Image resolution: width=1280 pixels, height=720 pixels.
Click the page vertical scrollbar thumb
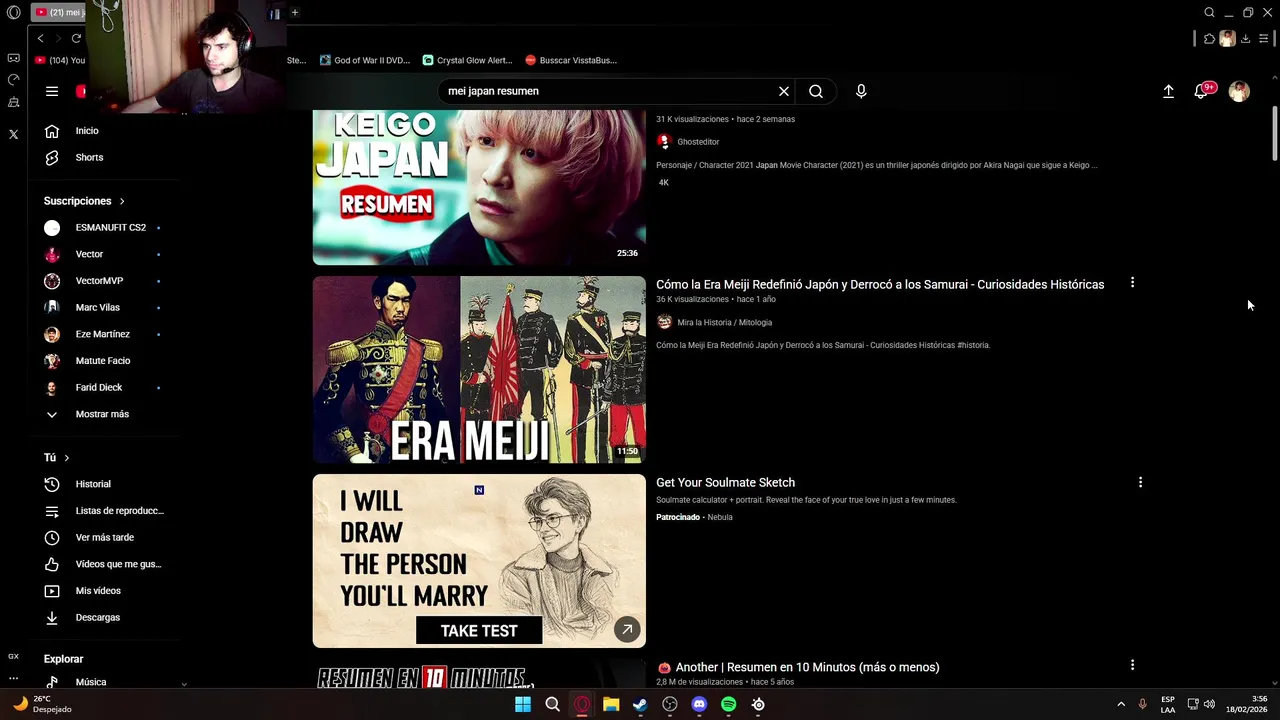(1274, 133)
